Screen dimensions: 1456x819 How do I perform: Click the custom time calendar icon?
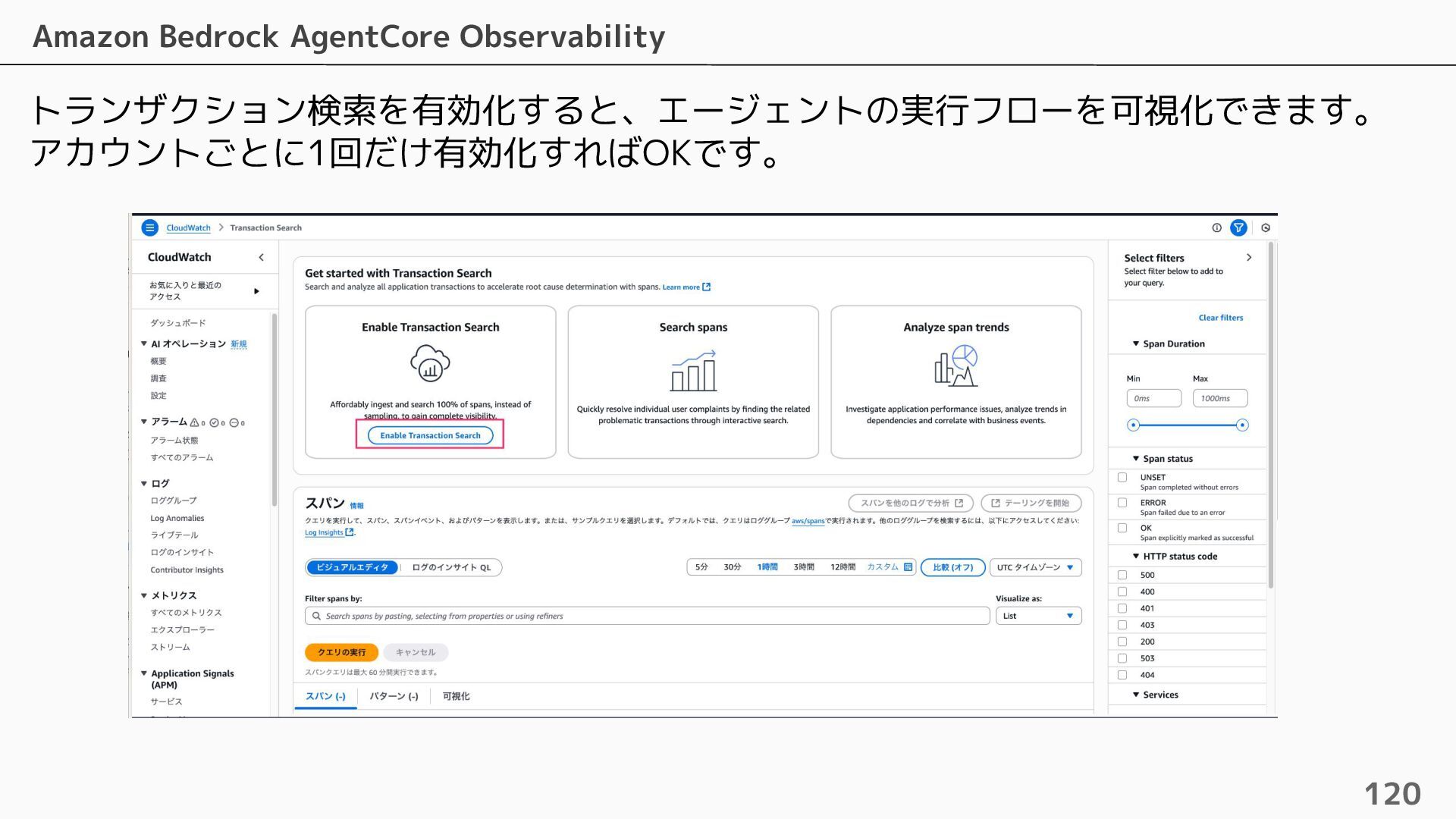point(908,567)
